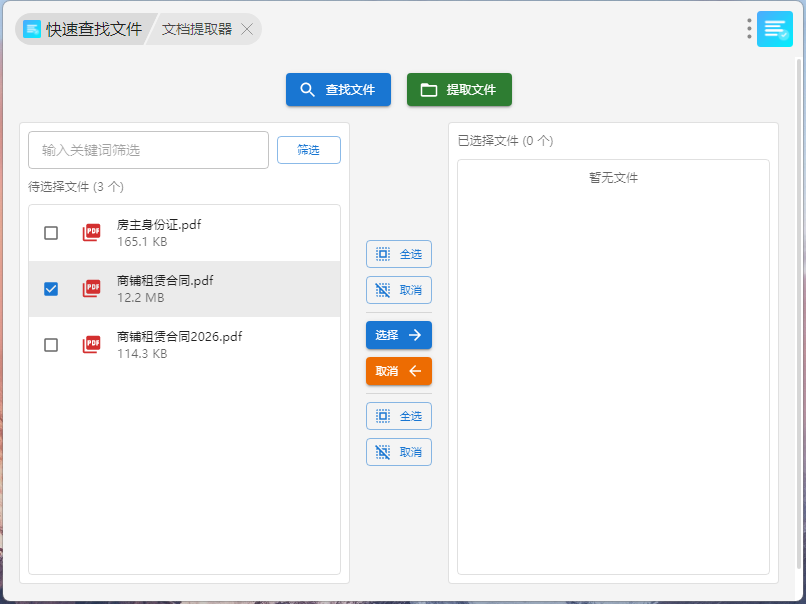Close the 文档提取器 tab
Viewport: 806px width, 604px height.
(x=247, y=29)
